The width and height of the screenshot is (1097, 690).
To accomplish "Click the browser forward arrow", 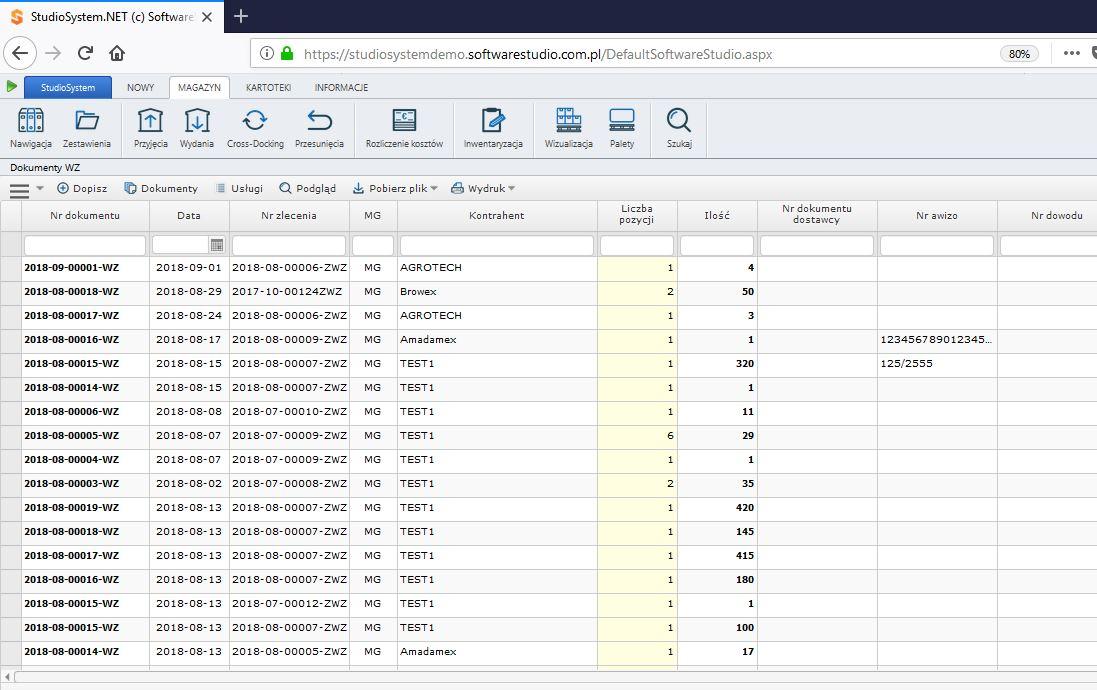I will [53, 53].
